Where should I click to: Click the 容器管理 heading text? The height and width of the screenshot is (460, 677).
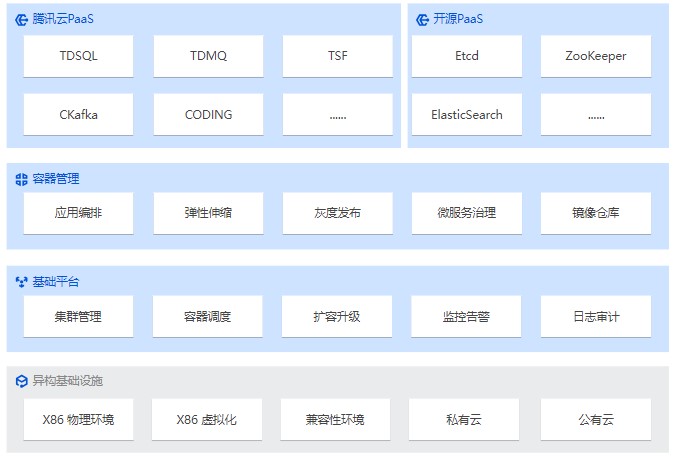56,179
